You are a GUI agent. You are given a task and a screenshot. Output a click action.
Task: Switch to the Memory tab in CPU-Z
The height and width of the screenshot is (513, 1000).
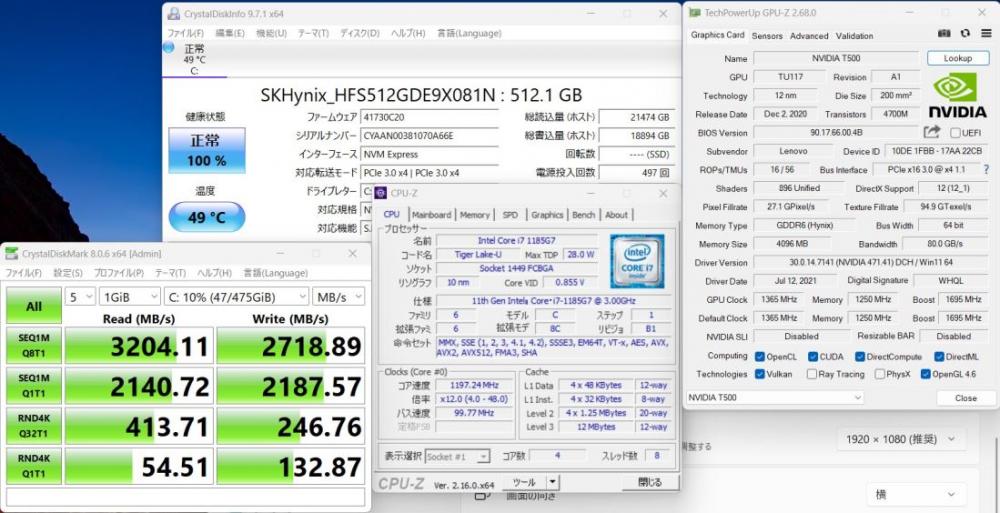[x=474, y=215]
